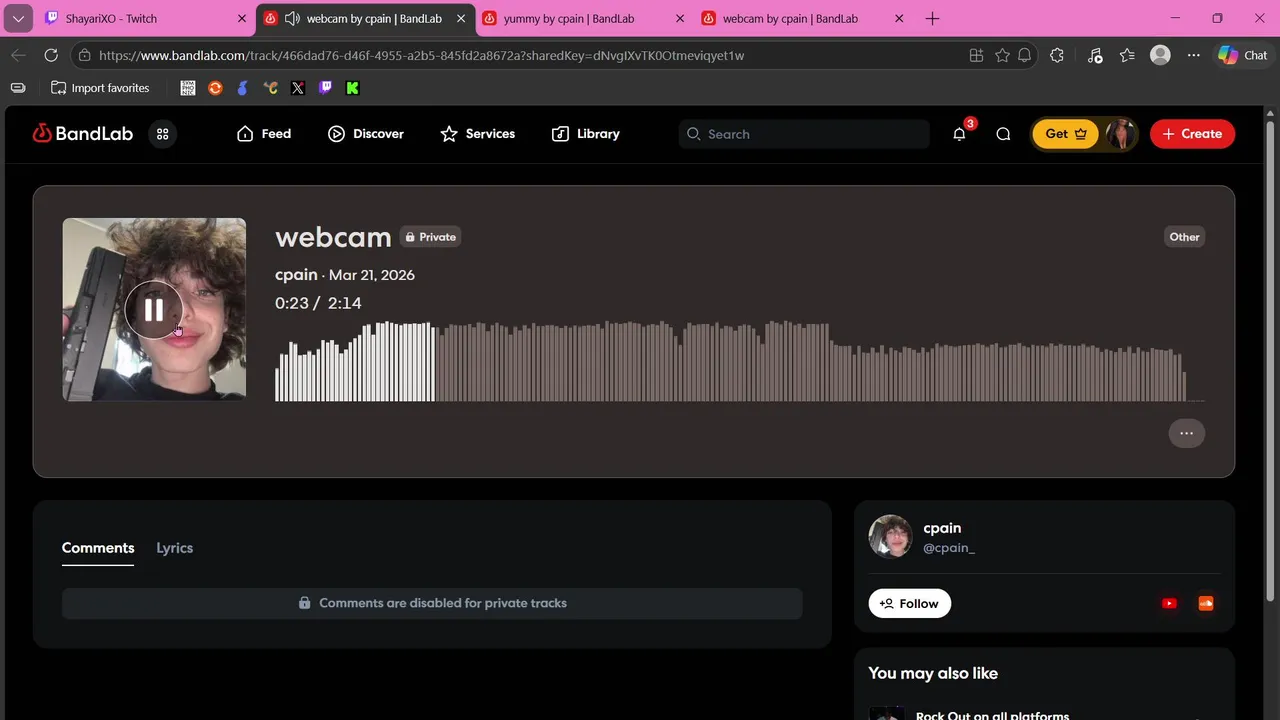Screen dimensions: 1280x720
Task: Click the red Create button
Action: pos(1192,134)
